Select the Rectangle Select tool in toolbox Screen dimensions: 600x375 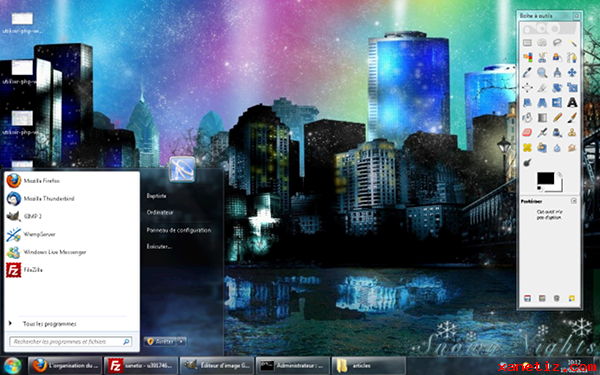point(527,42)
